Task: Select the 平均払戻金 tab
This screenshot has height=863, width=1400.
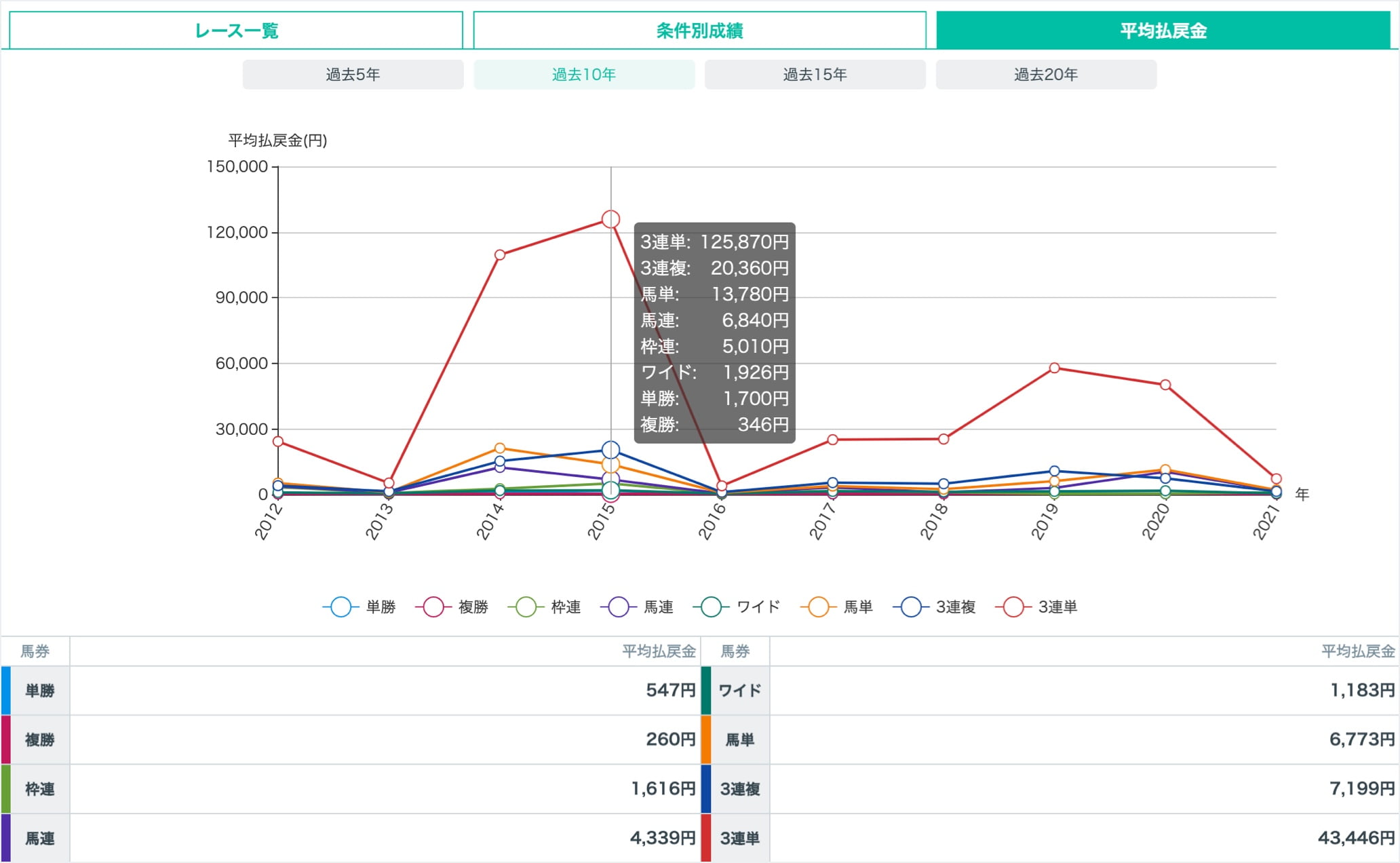Action: pos(1163,31)
